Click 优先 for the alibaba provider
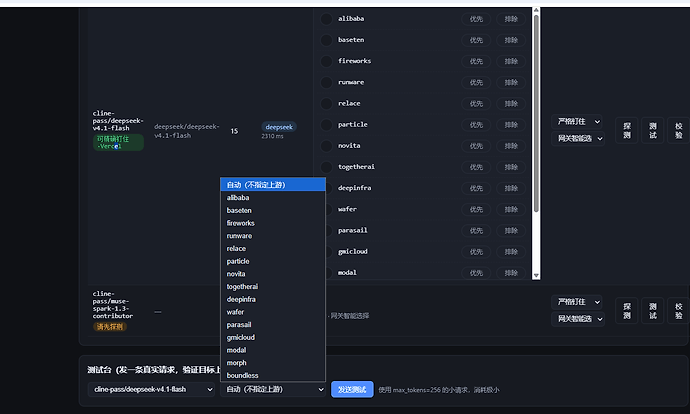 click(x=476, y=19)
